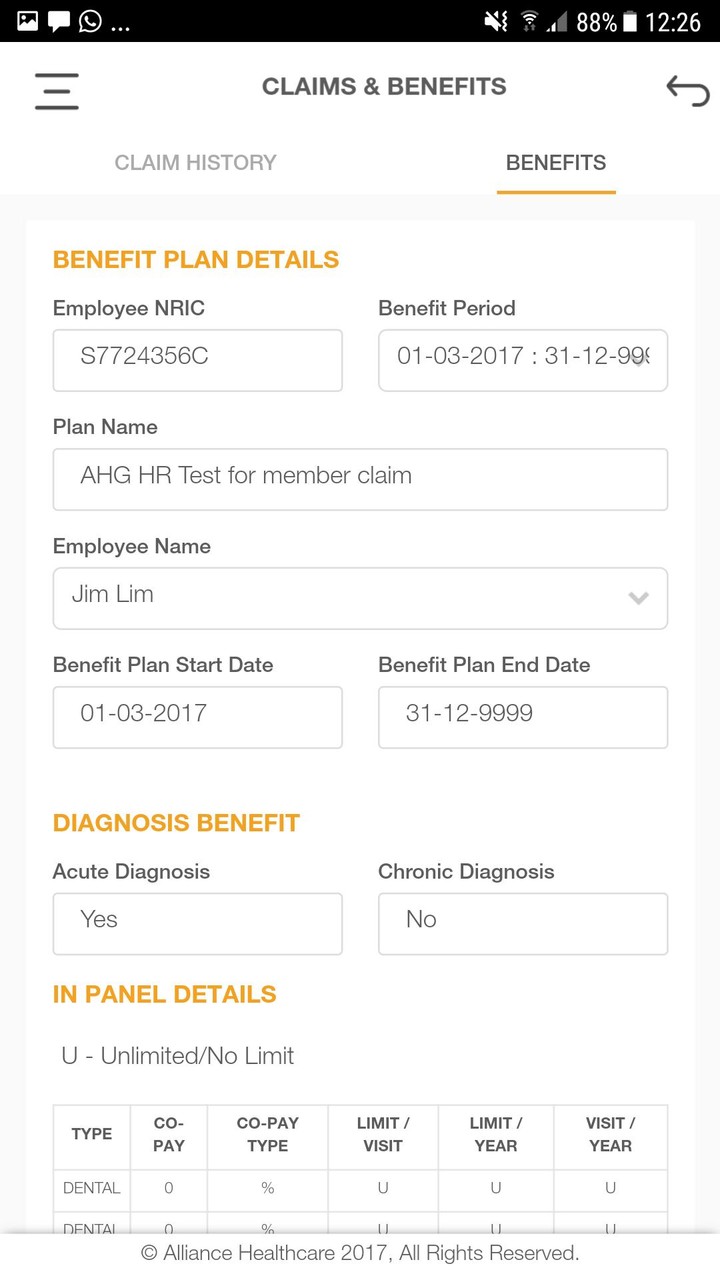Tap the WhatsApp notification icon
Screen dimensions: 720x1280
click(90, 21)
